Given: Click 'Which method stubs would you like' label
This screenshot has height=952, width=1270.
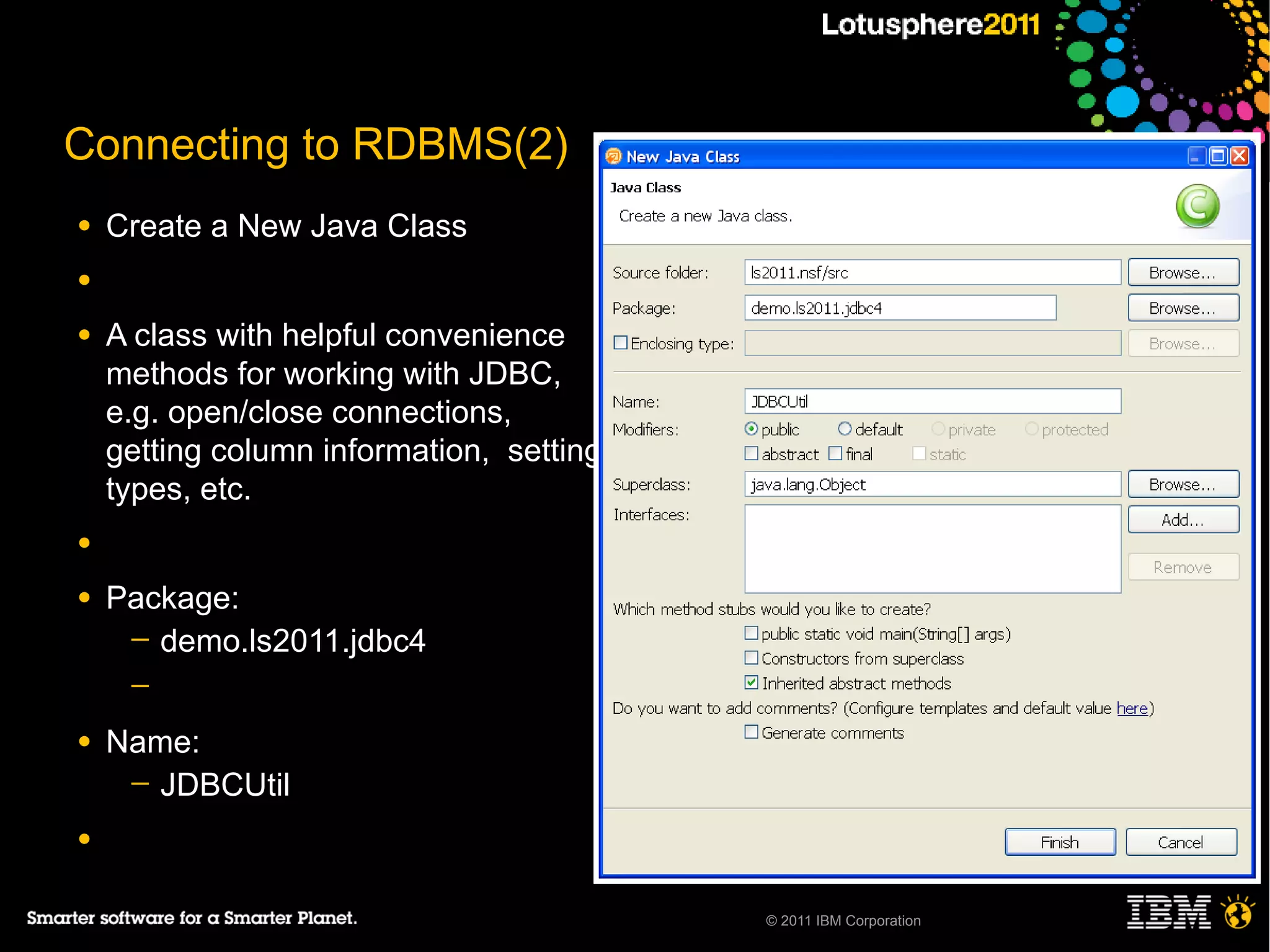Looking at the screenshot, I should [x=772, y=610].
